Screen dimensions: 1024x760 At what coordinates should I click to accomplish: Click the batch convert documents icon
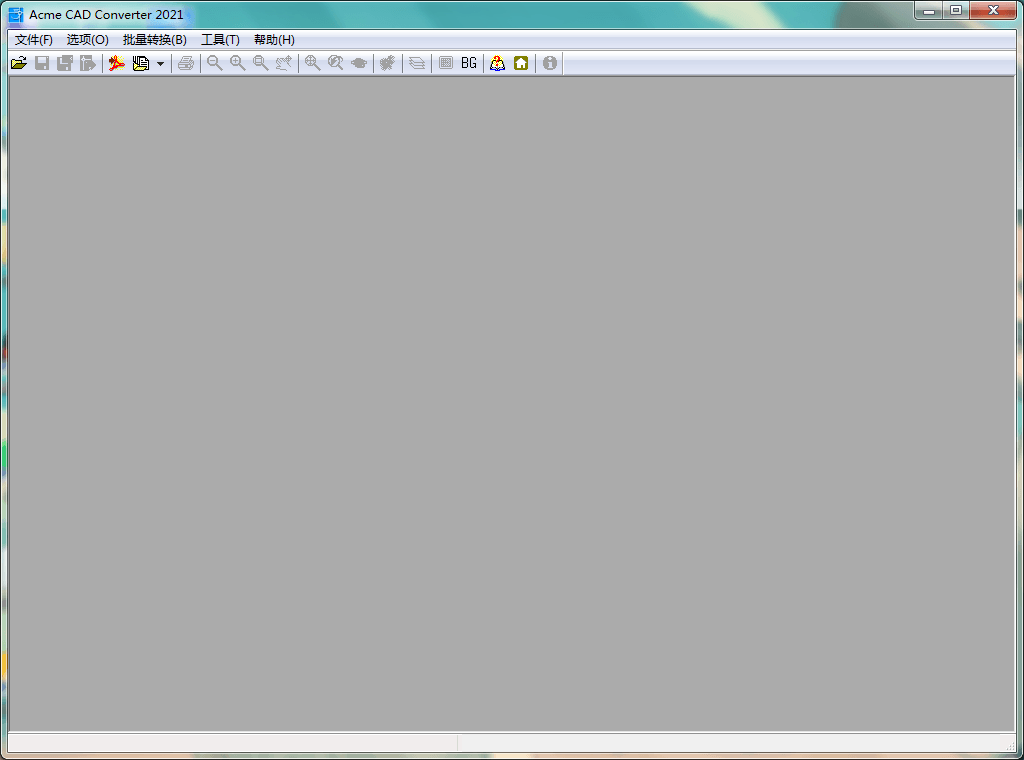(141, 63)
